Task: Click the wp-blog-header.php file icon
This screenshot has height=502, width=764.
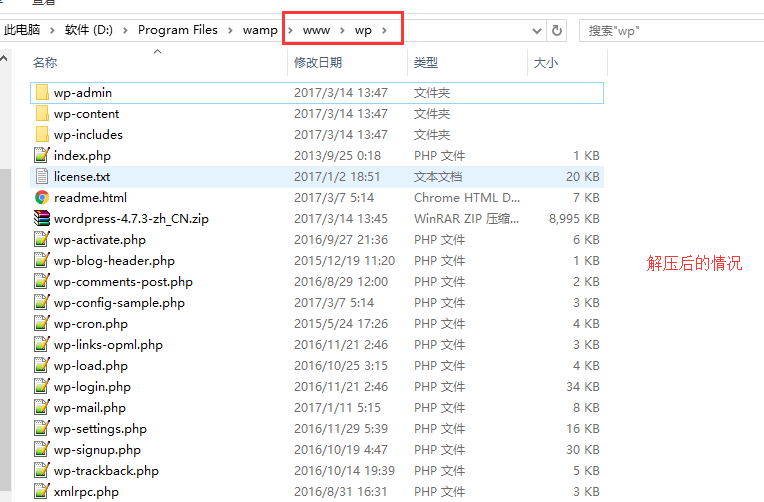Action: click(42, 260)
